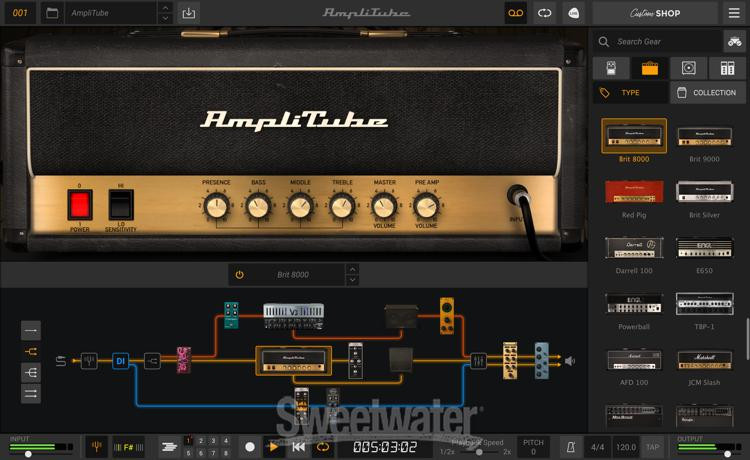Open the looper icon in top bar
Viewport: 750px width, 460px height.
(x=544, y=13)
